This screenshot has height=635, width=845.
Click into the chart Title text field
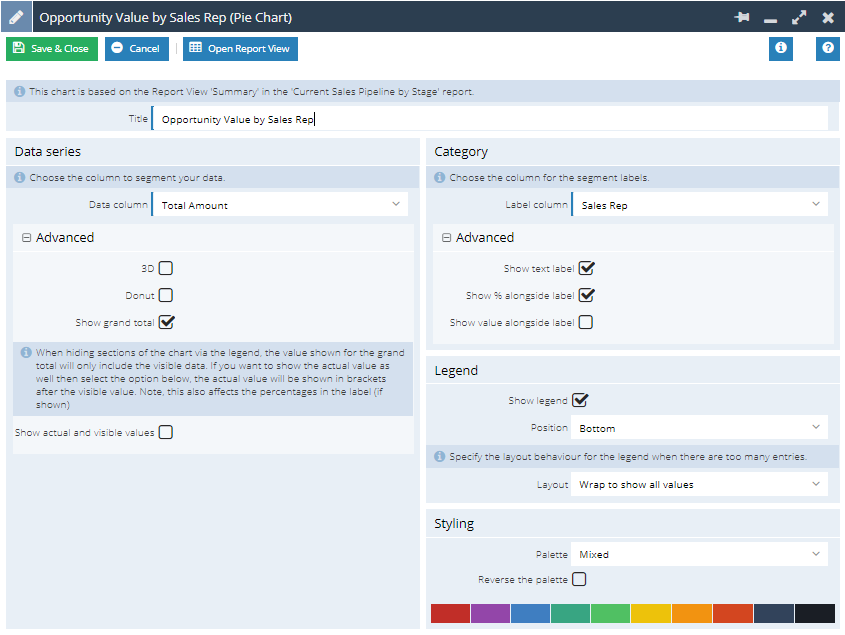click(490, 119)
